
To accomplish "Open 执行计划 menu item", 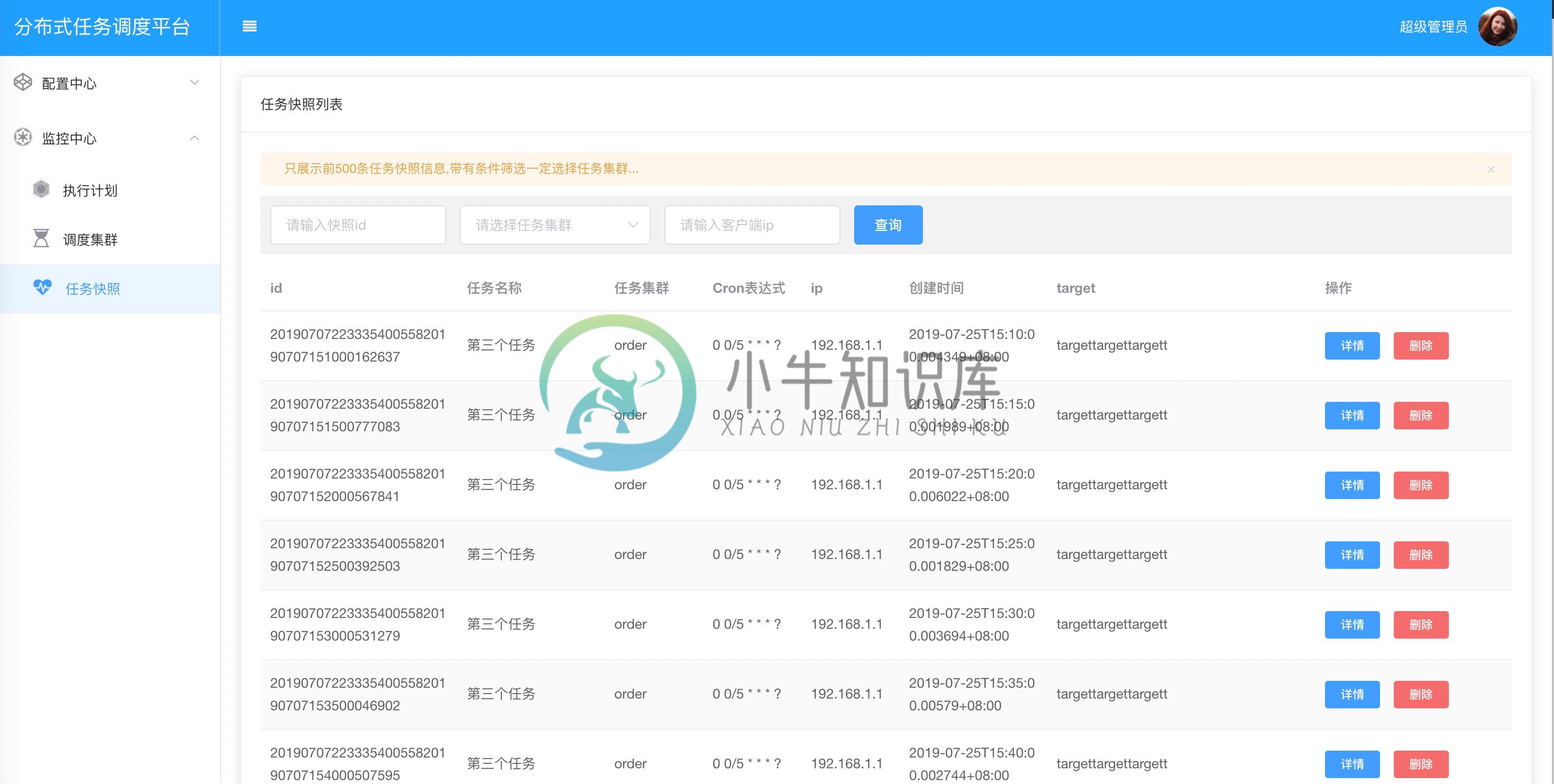I will coord(110,191).
